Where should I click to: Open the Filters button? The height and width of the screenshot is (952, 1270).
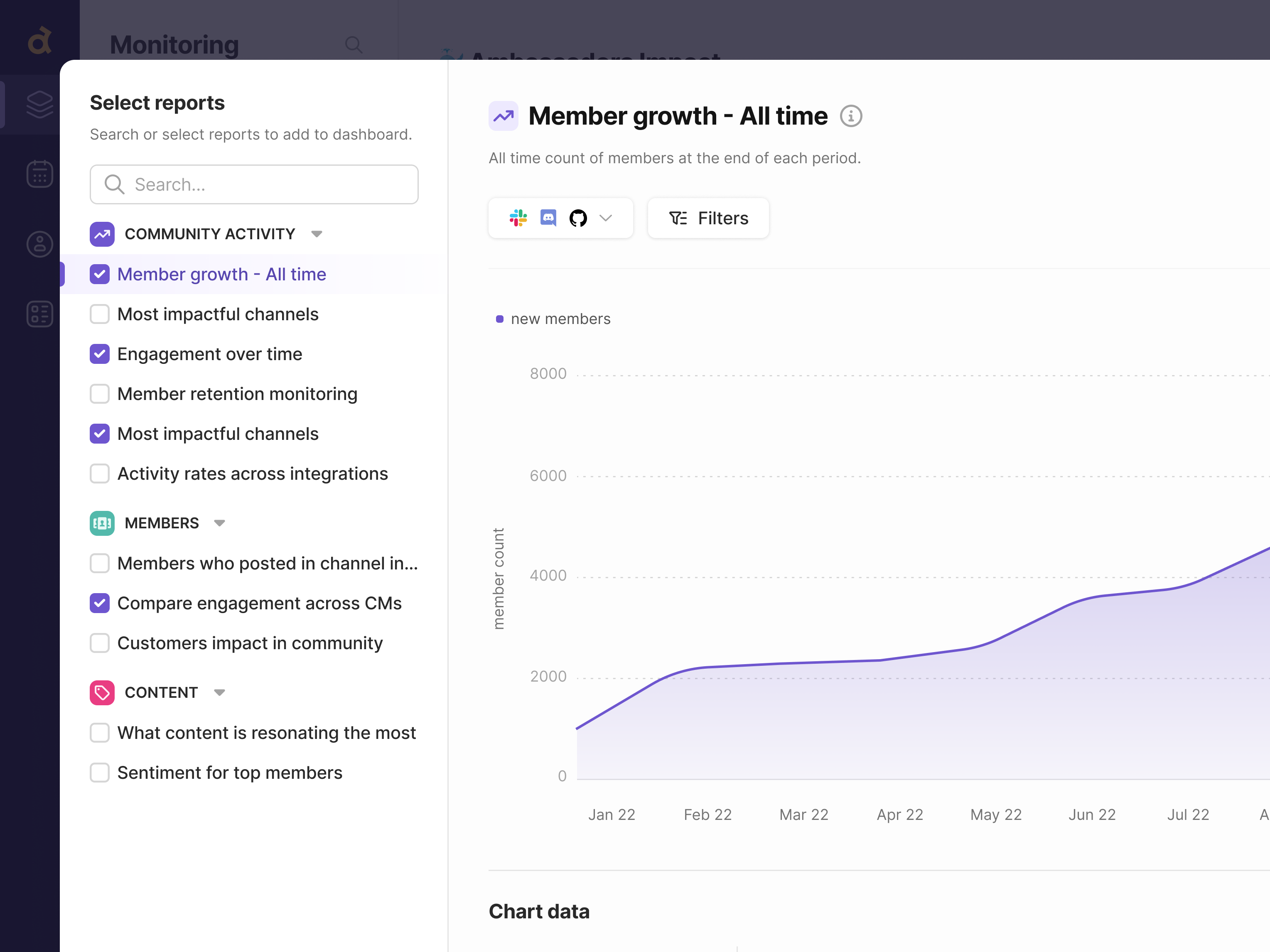(708, 218)
